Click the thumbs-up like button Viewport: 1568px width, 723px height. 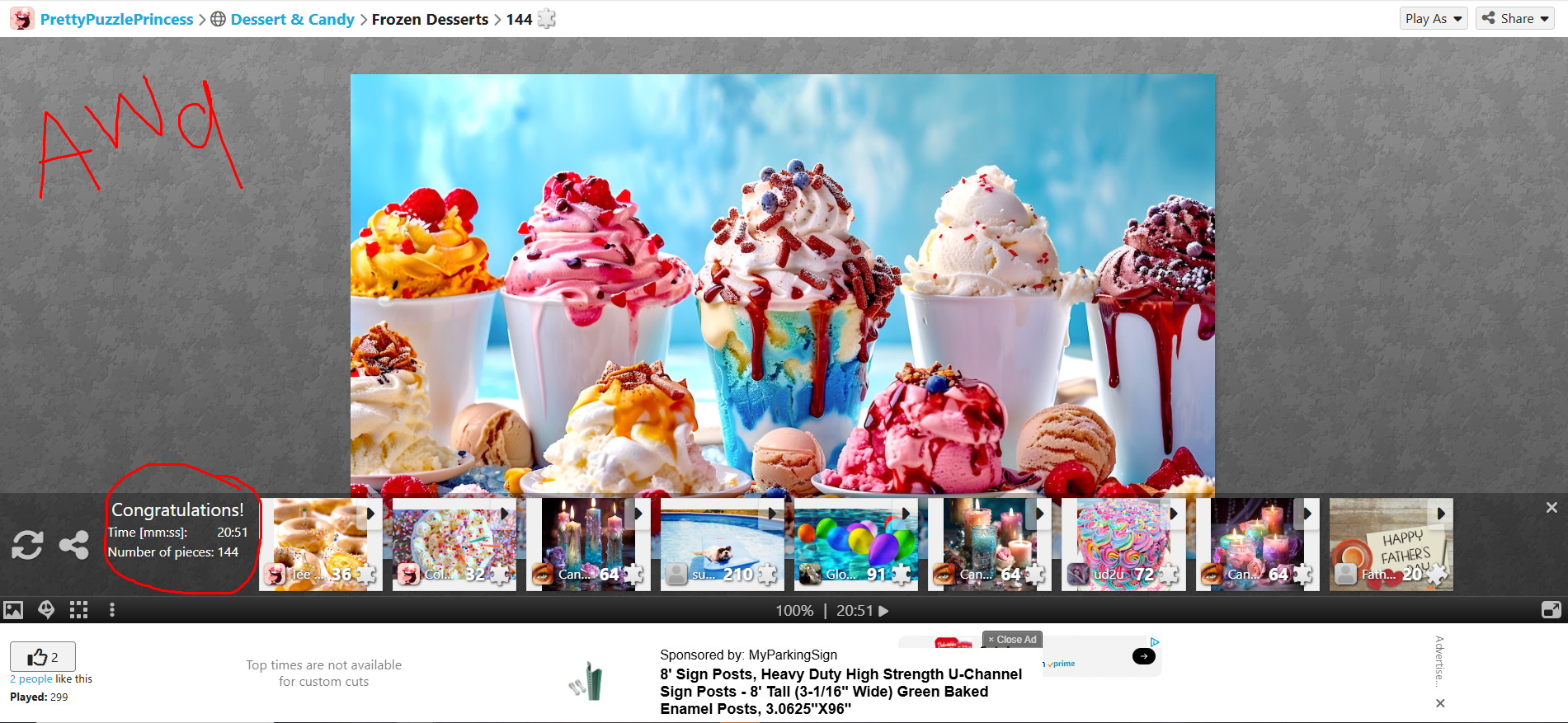tap(43, 657)
